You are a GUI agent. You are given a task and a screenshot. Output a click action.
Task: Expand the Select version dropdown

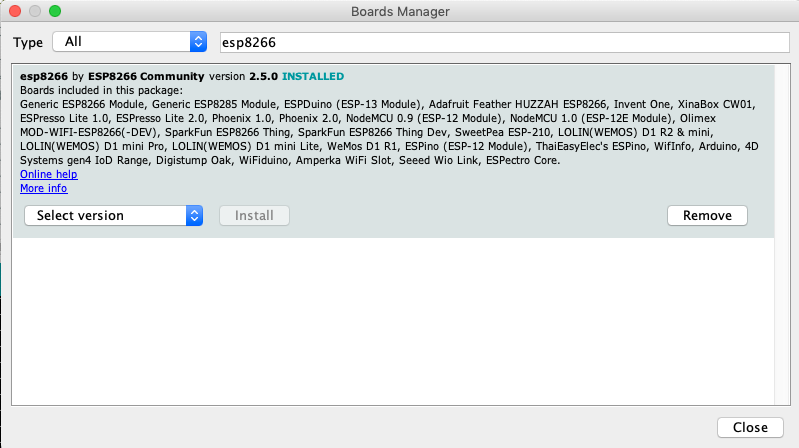113,215
